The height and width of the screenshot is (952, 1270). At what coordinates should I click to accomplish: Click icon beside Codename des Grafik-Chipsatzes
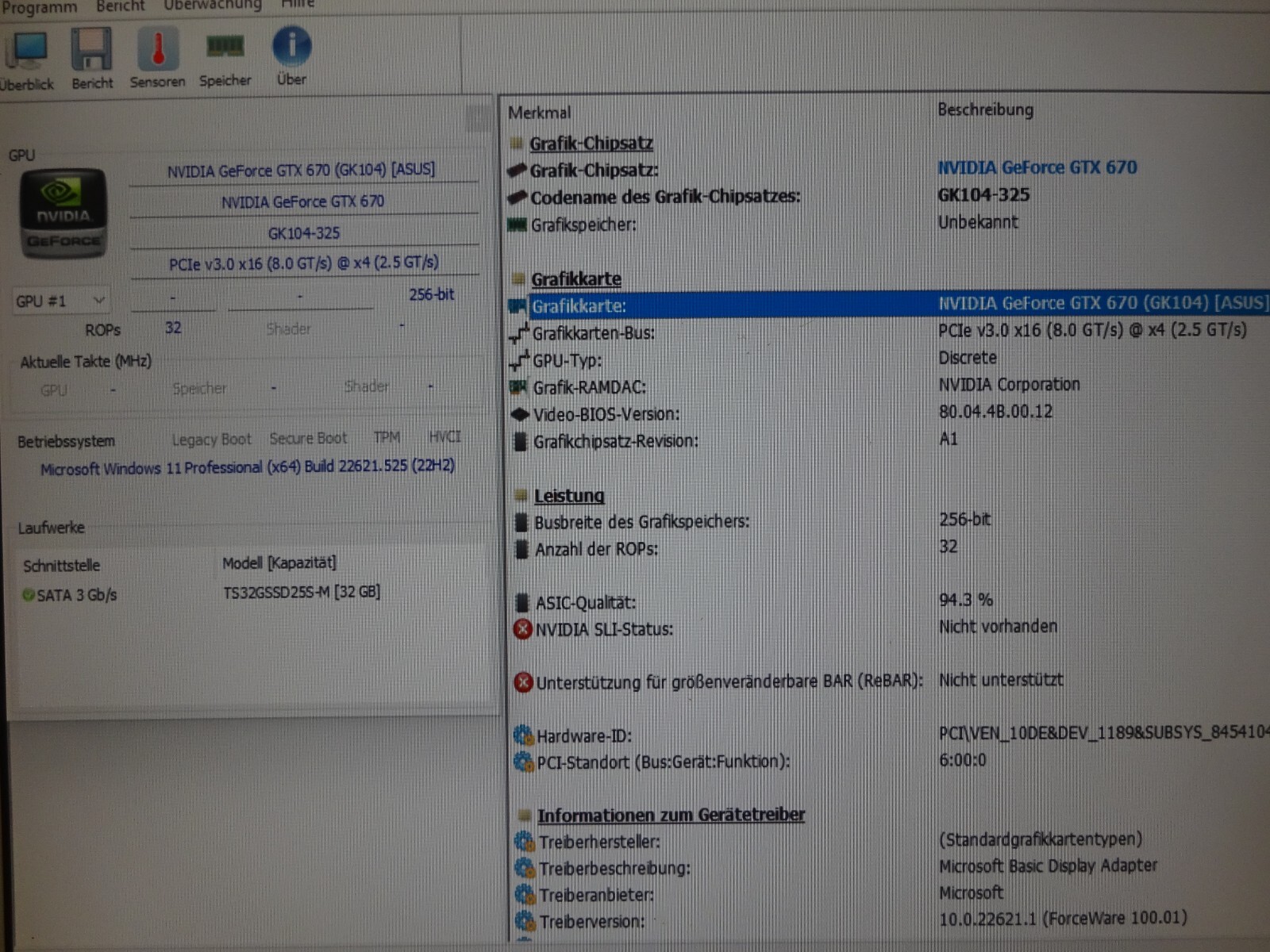[x=518, y=197]
